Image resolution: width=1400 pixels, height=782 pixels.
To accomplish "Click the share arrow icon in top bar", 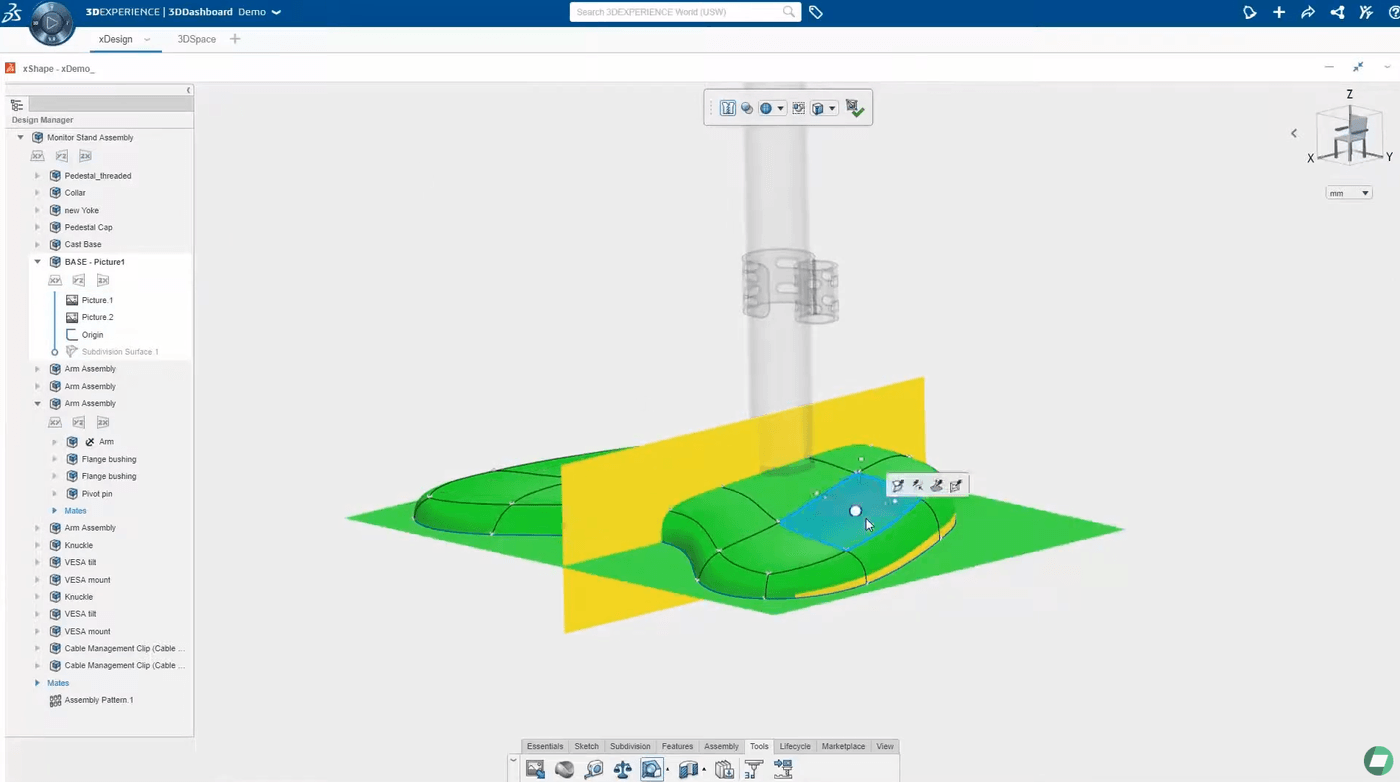I will tap(1308, 12).
